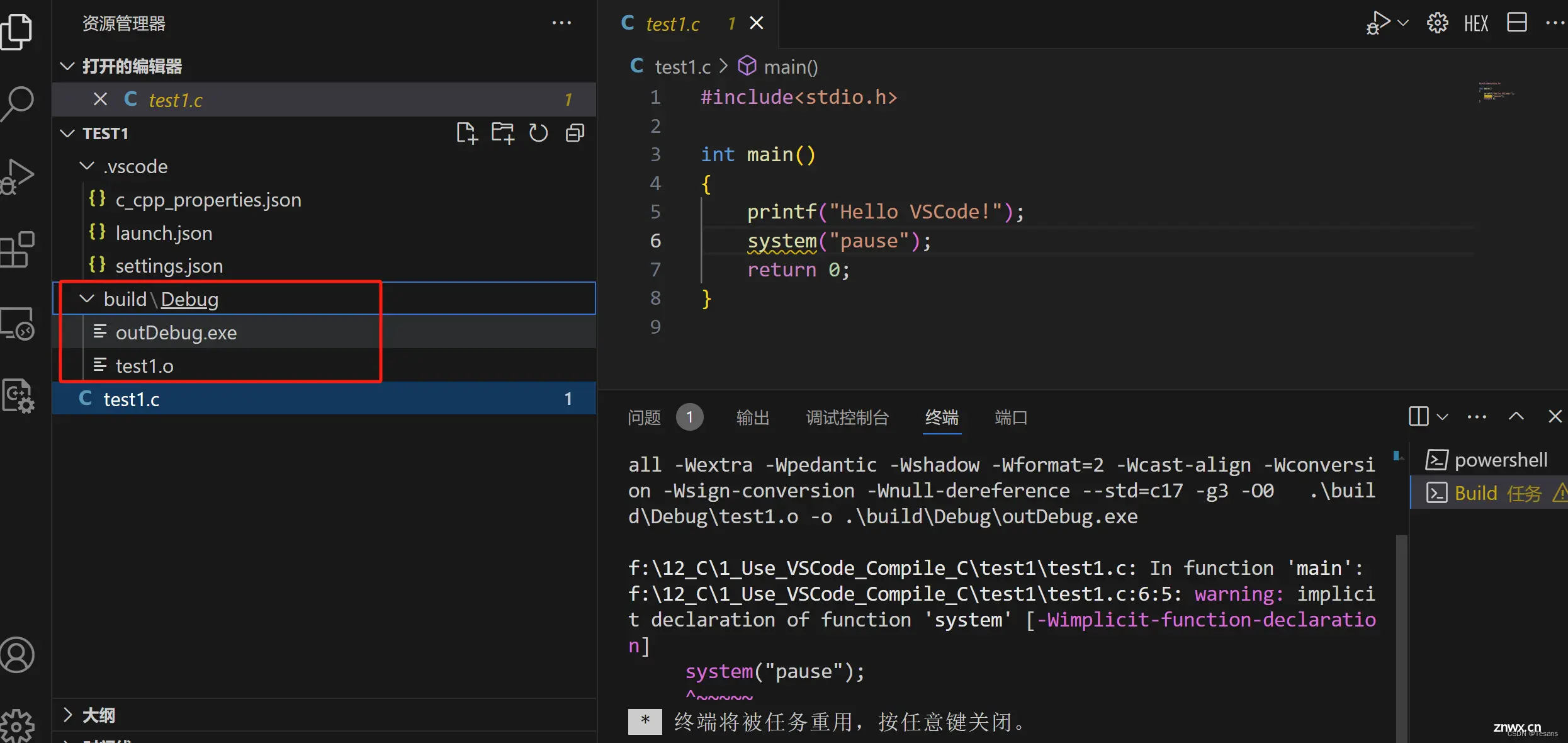Open the Accounts menu icon
Viewport: 1568px width, 743px height.
point(18,655)
